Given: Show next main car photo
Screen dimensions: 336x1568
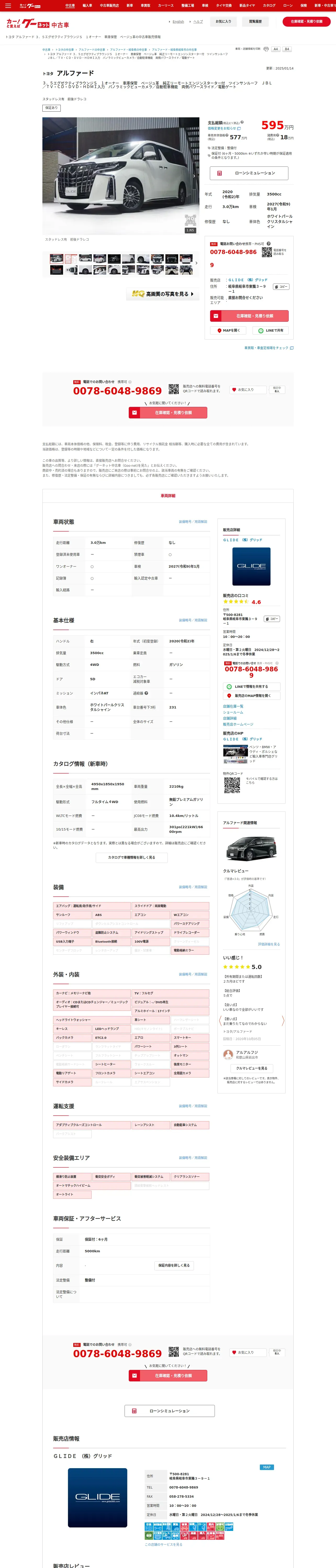Looking at the screenshot, I should pyautogui.click(x=194, y=176).
